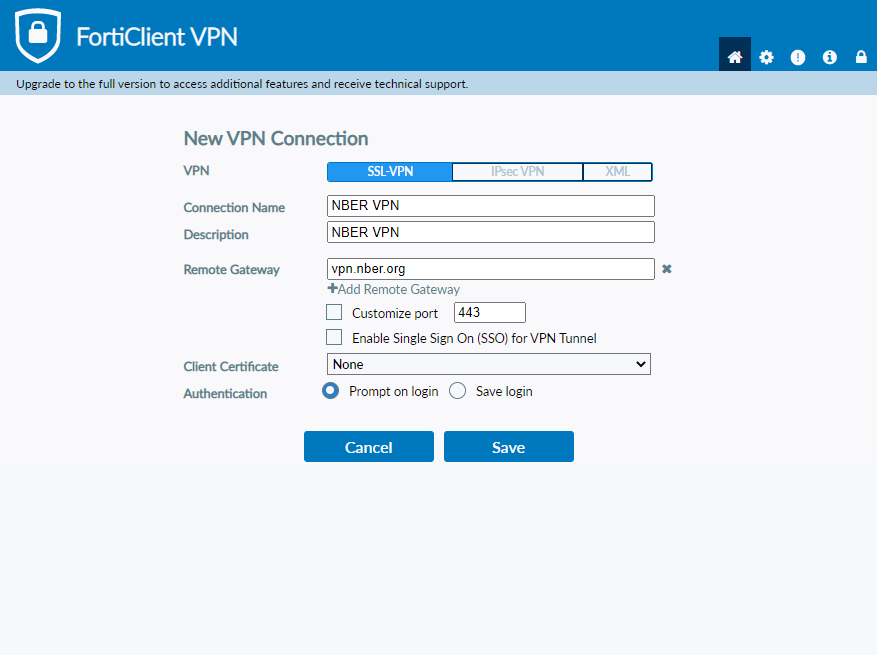Click the padlock icon in header
877x655 pixels.
point(860,57)
